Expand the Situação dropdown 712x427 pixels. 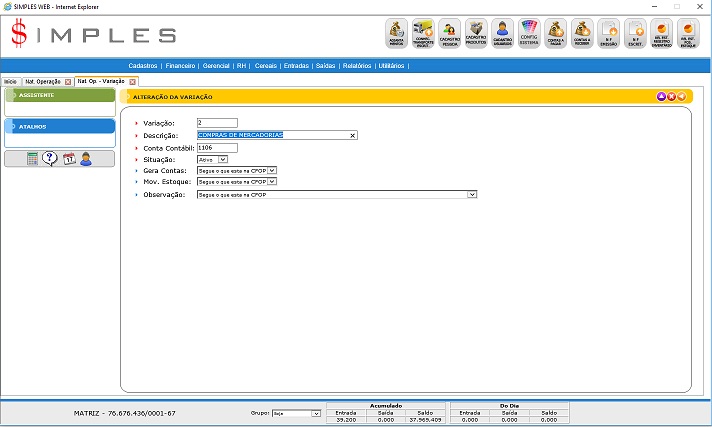tap(222, 159)
